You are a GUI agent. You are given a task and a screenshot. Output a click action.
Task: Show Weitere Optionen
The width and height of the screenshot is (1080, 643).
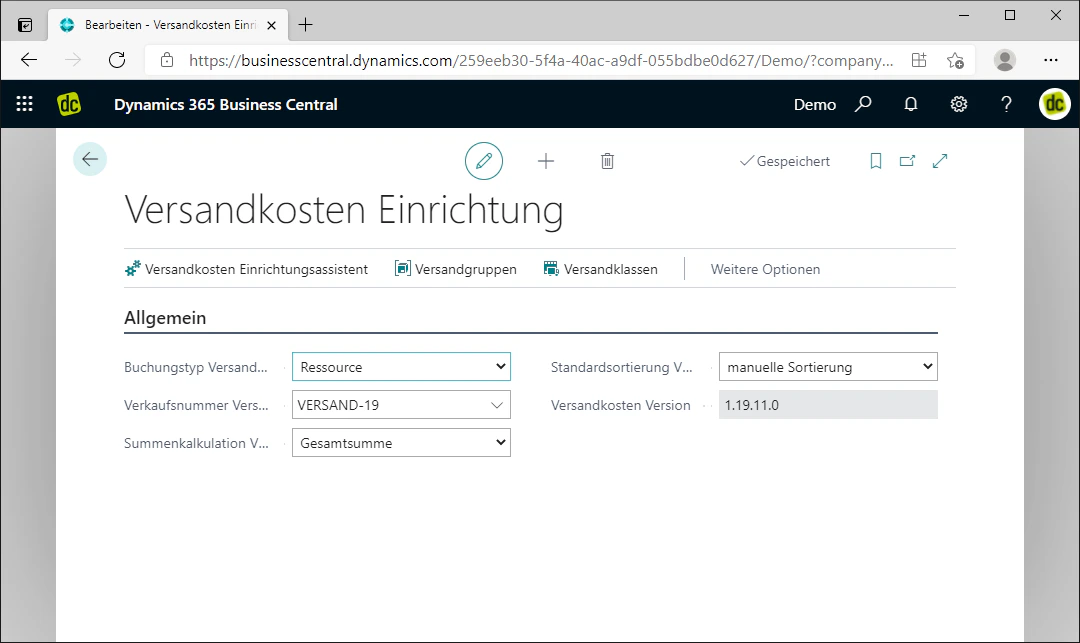pyautogui.click(x=765, y=269)
